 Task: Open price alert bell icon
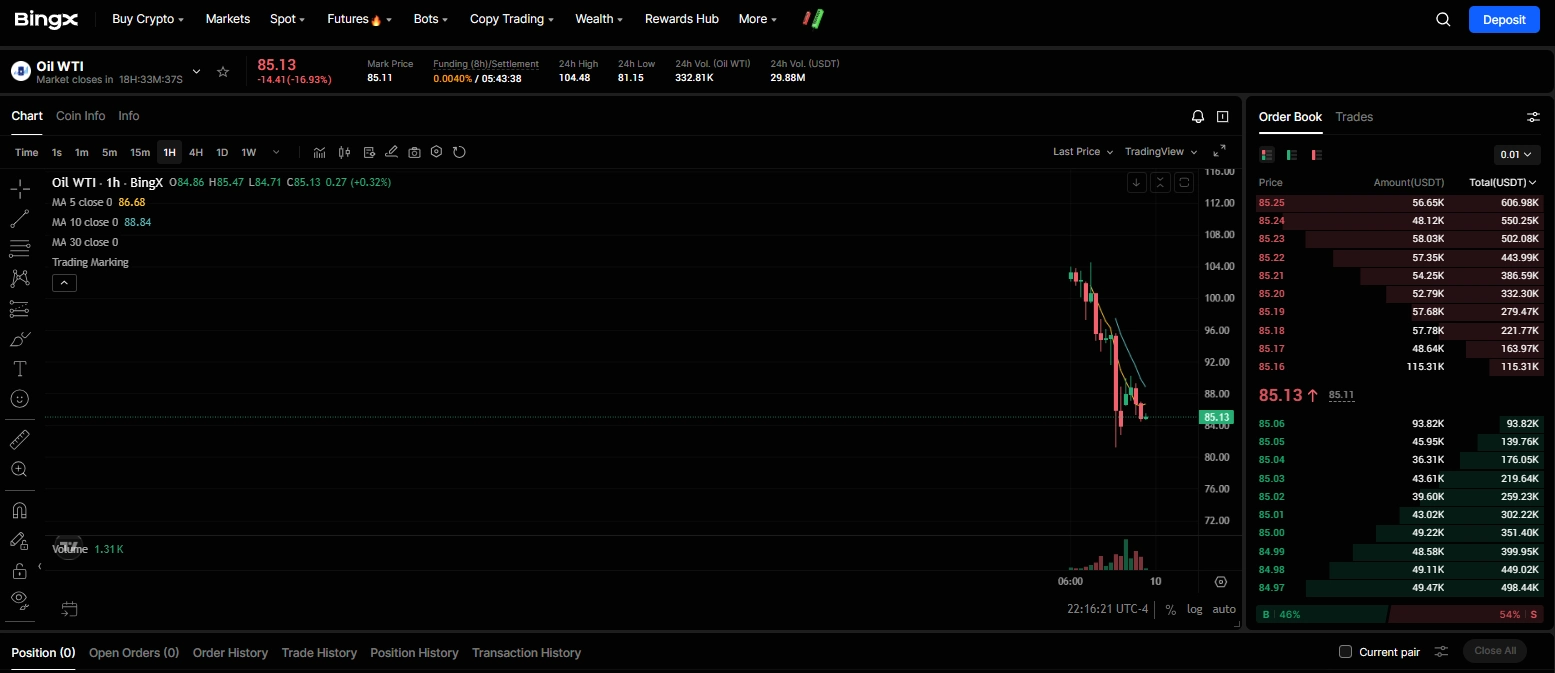[x=1198, y=117]
